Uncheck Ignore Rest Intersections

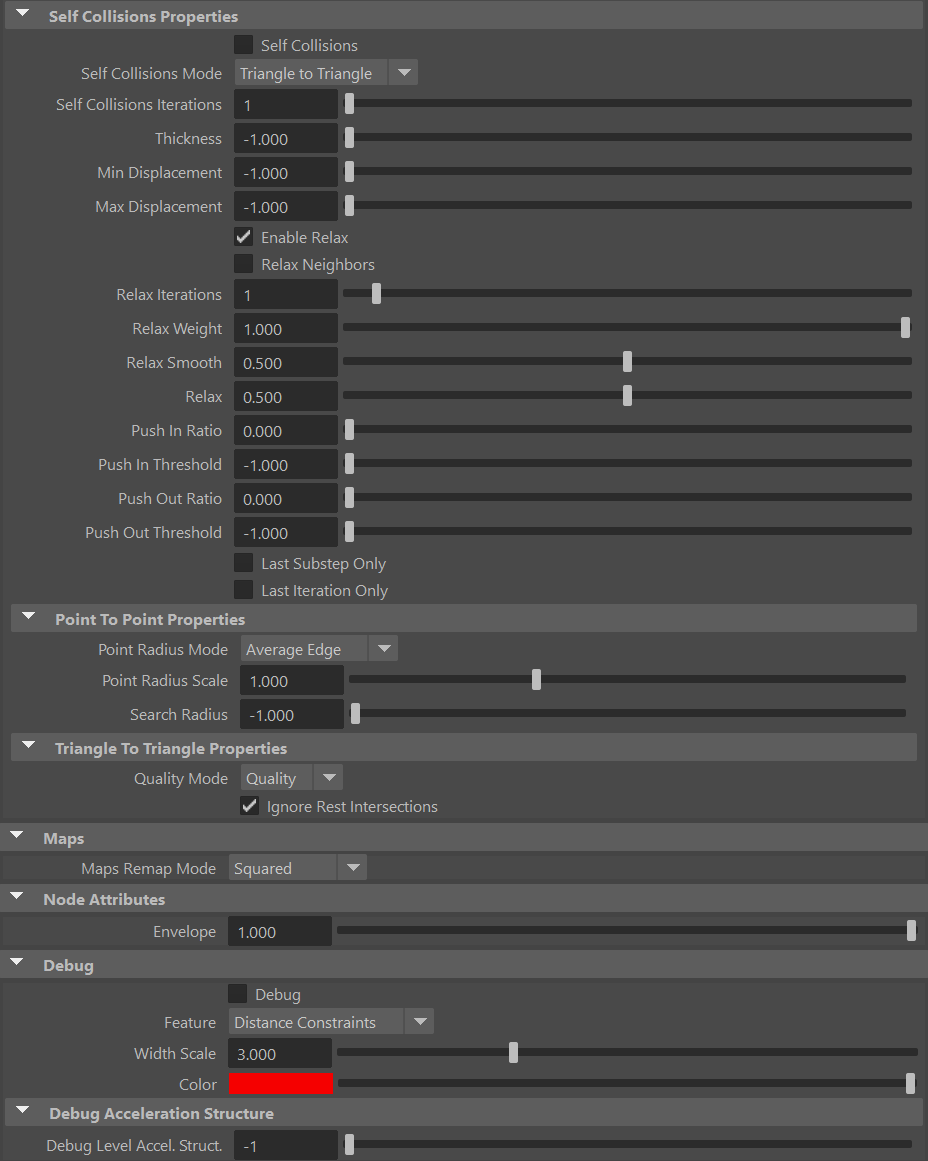249,806
